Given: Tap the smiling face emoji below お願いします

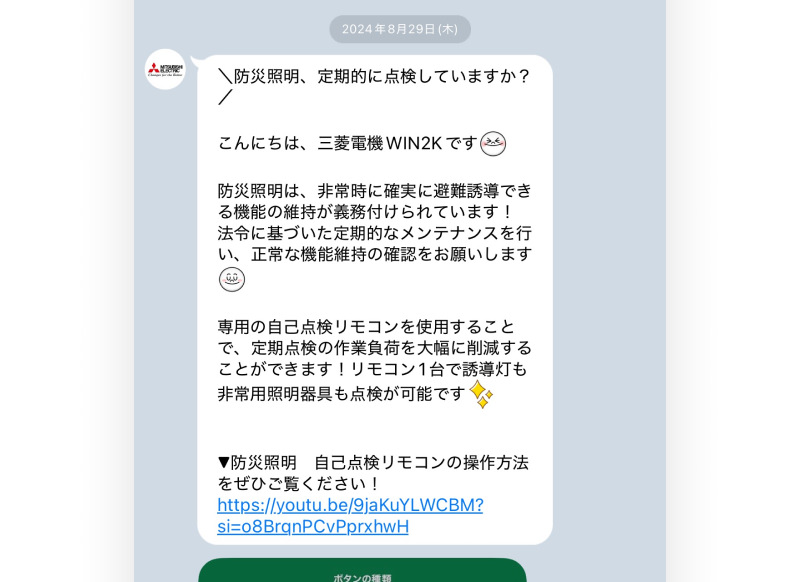Looking at the screenshot, I should [232, 280].
